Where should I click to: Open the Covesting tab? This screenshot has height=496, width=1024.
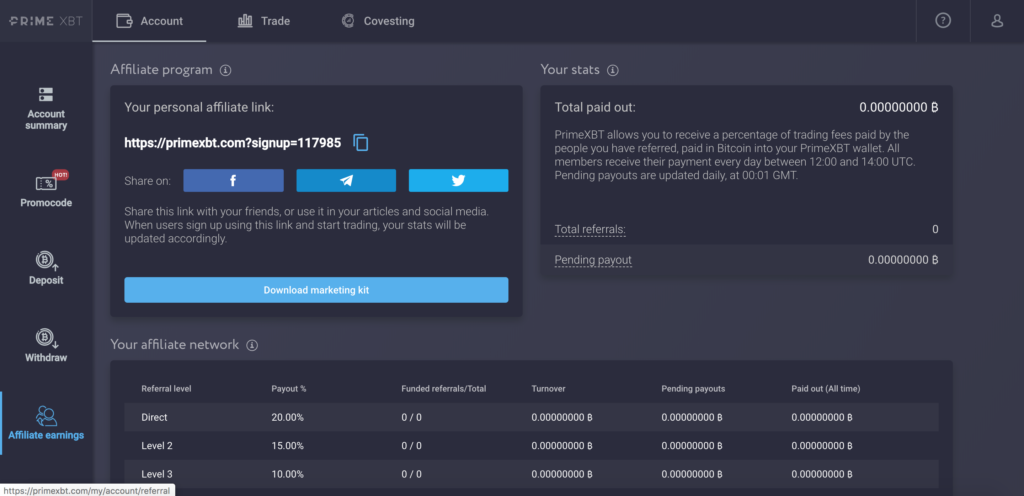[378, 21]
